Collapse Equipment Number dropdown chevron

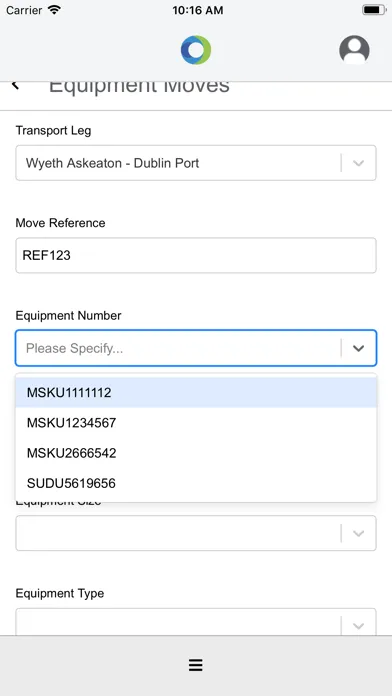point(358,348)
